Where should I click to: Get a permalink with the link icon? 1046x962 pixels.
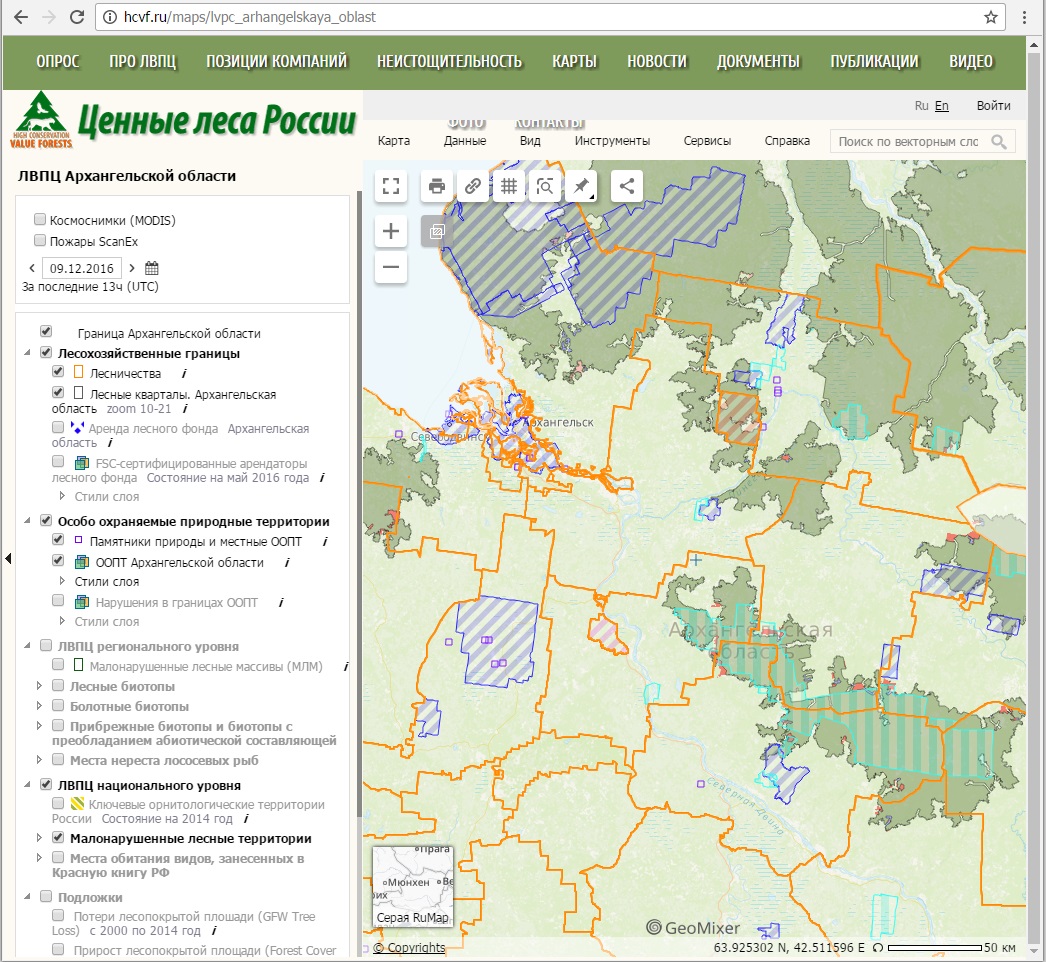pyautogui.click(x=472, y=185)
